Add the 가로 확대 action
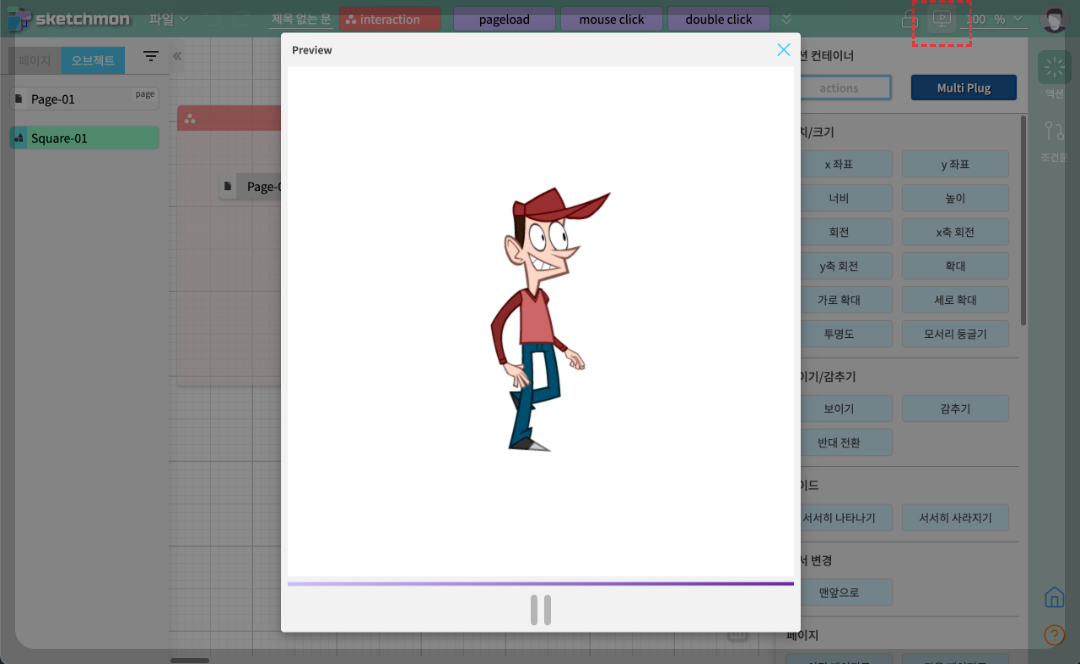 [x=847, y=300]
